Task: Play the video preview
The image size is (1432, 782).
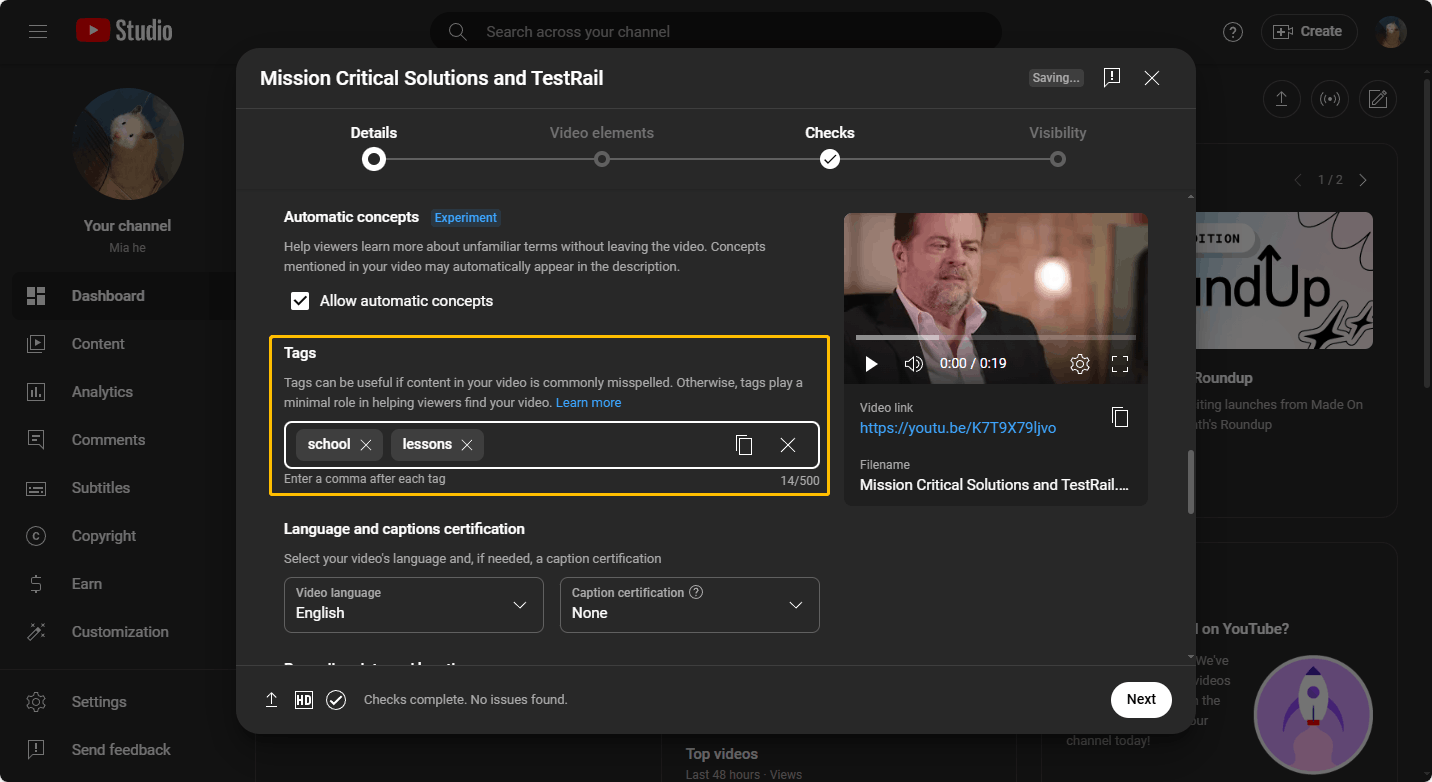Action: [x=871, y=364]
